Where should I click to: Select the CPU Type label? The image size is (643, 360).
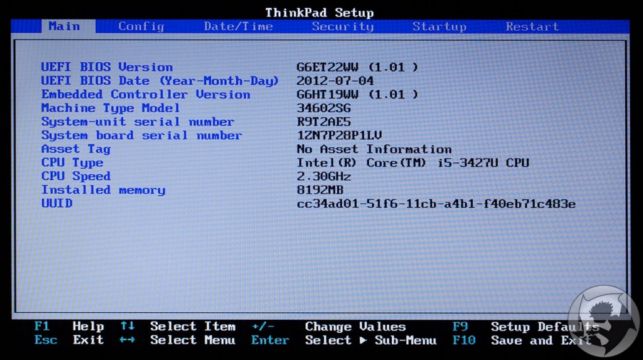click(x=72, y=163)
